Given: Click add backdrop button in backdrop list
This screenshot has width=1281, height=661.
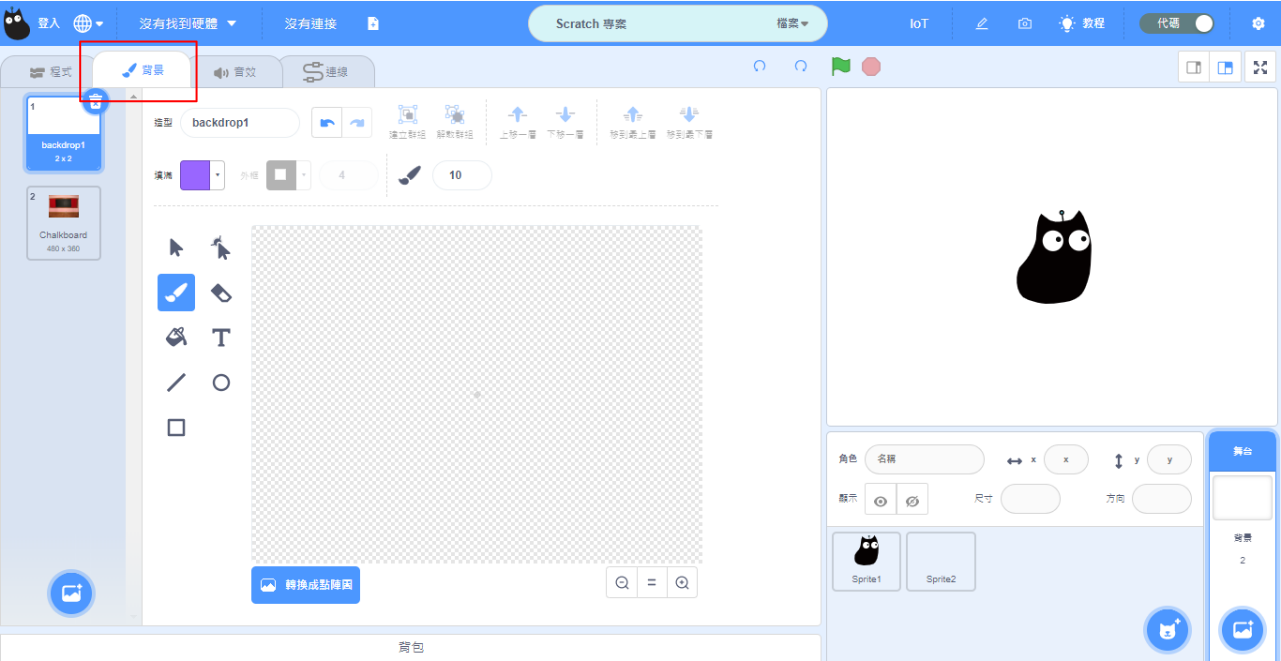Looking at the screenshot, I should [71, 593].
